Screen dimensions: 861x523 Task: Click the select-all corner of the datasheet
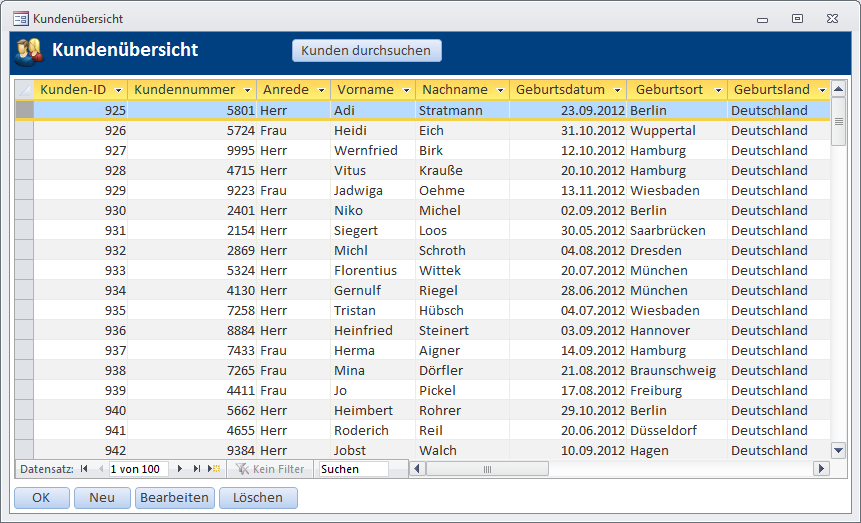[24, 90]
